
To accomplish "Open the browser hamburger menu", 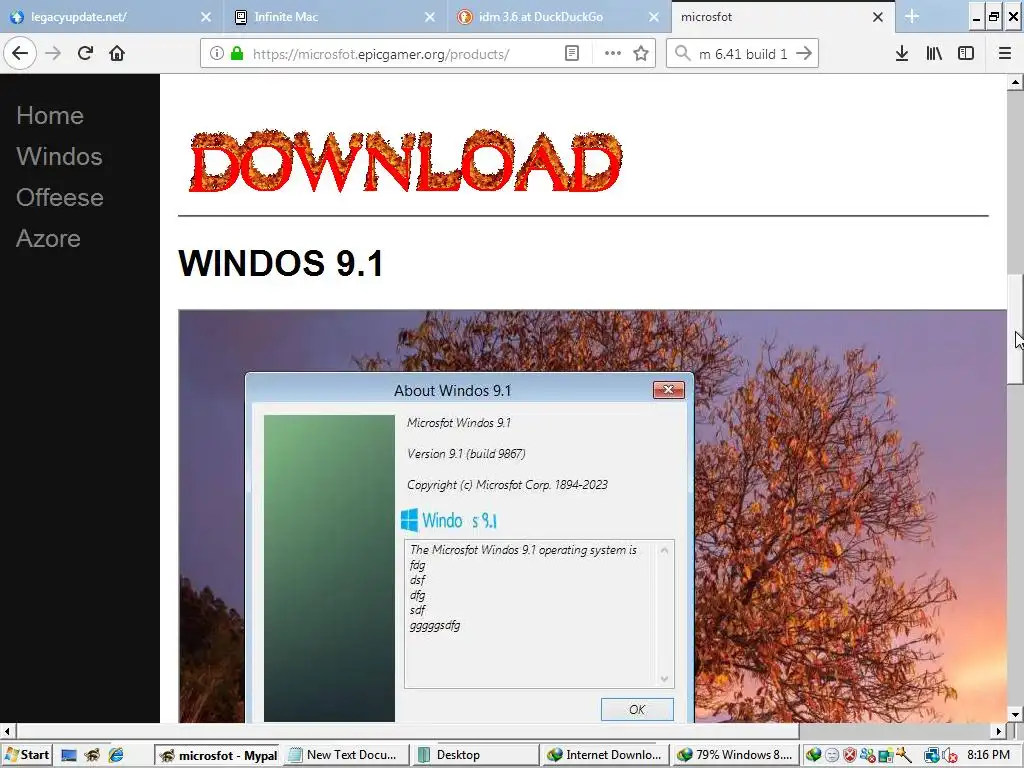I will coord(1005,54).
